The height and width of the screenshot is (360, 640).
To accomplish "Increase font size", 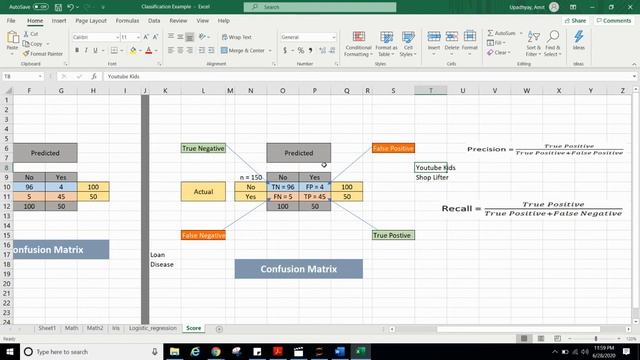I will [x=146, y=37].
